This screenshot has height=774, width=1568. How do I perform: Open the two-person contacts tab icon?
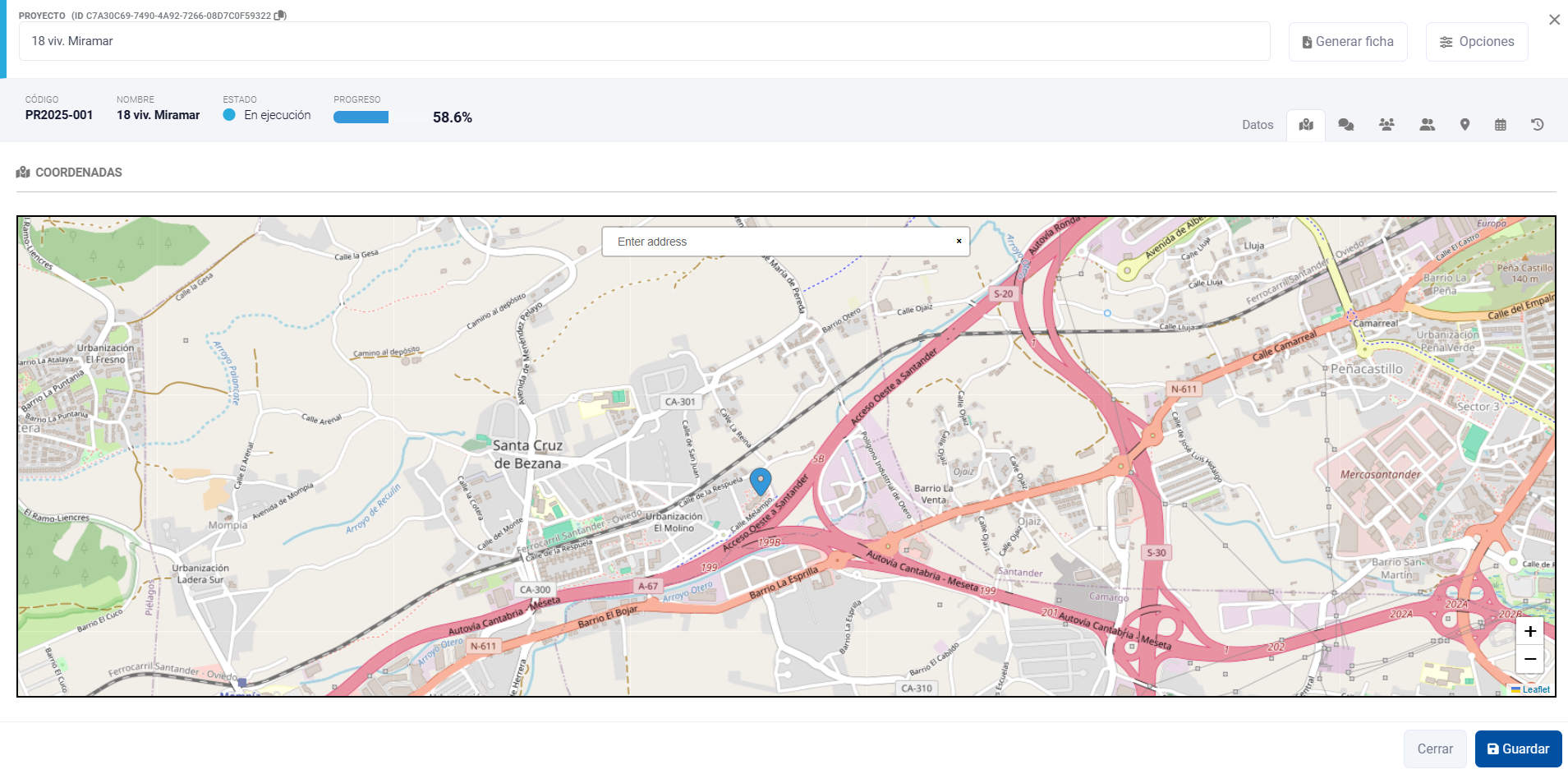(1427, 125)
